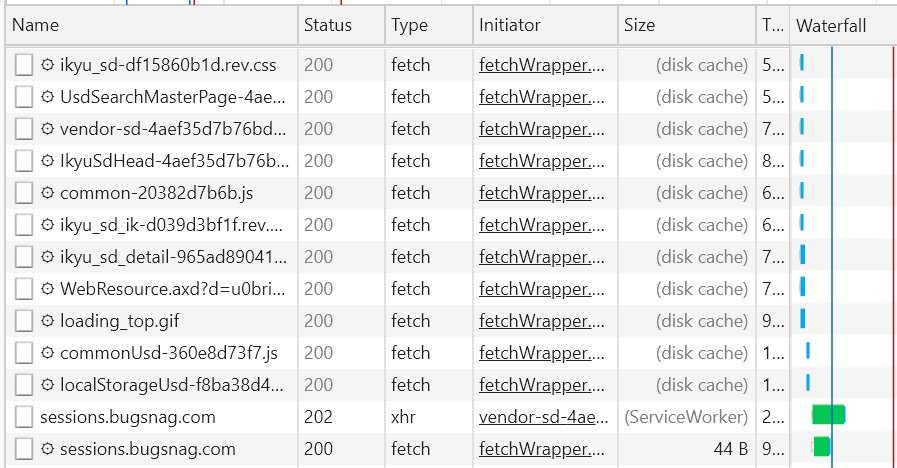Click the gear icon beside commonUsd-360e8d73f7.js
The image size is (897, 468).
click(47, 353)
